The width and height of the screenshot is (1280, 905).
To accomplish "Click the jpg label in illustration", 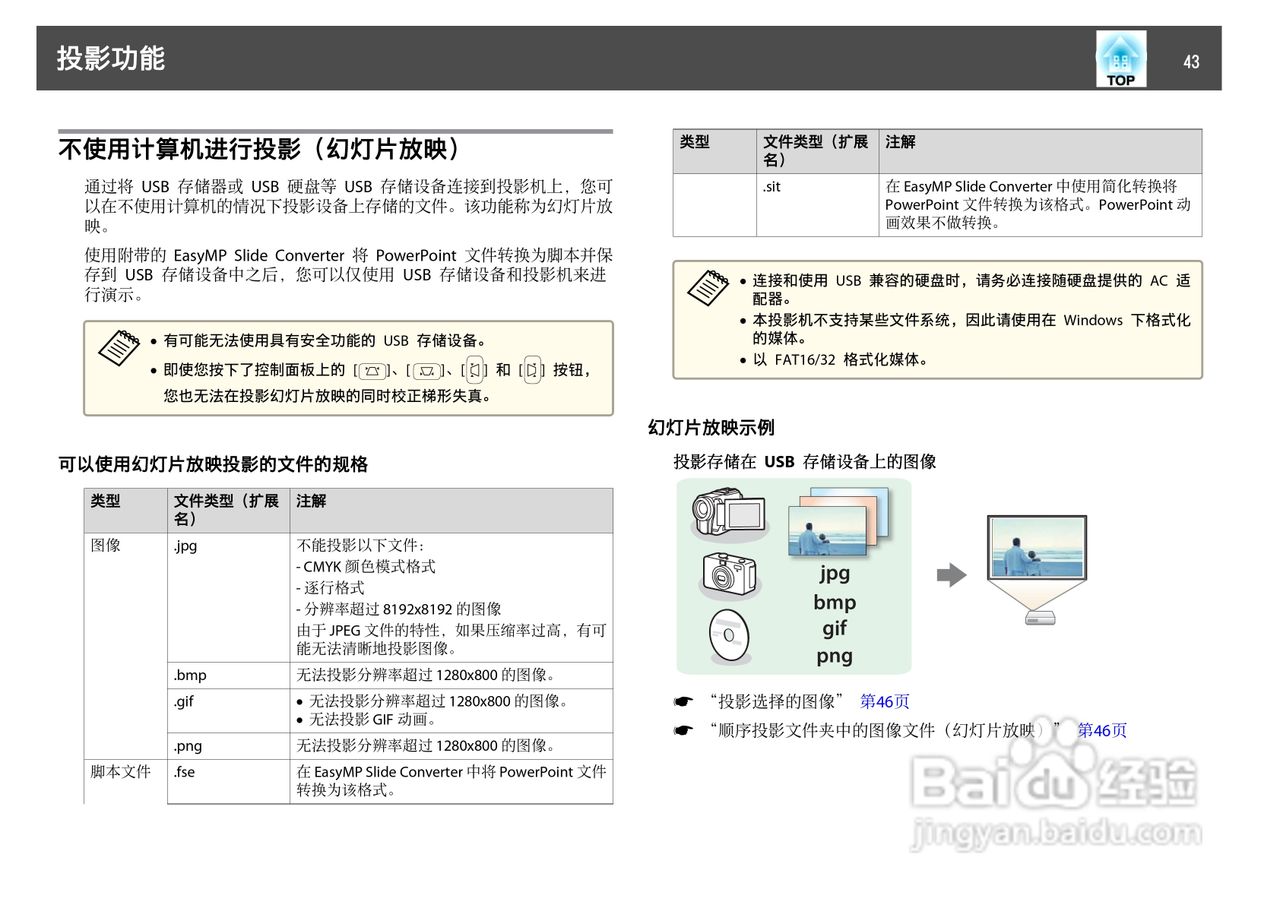I will click(x=835, y=572).
